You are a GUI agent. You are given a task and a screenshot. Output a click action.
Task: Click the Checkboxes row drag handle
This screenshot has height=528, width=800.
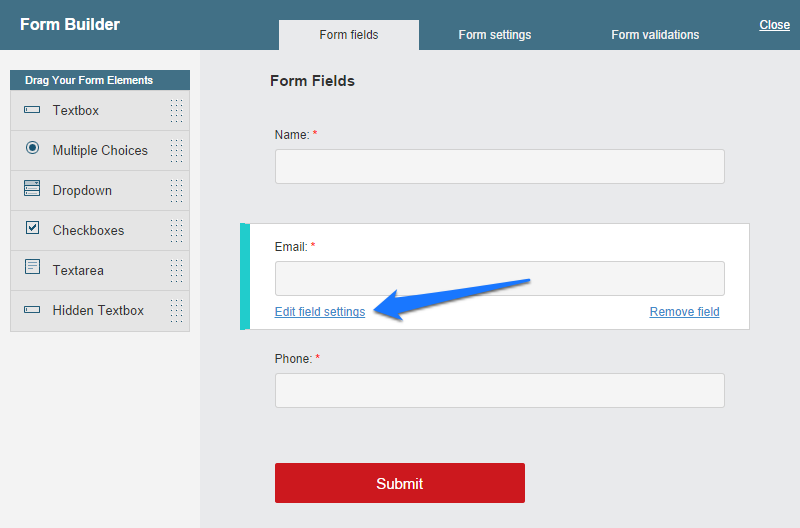click(x=176, y=230)
